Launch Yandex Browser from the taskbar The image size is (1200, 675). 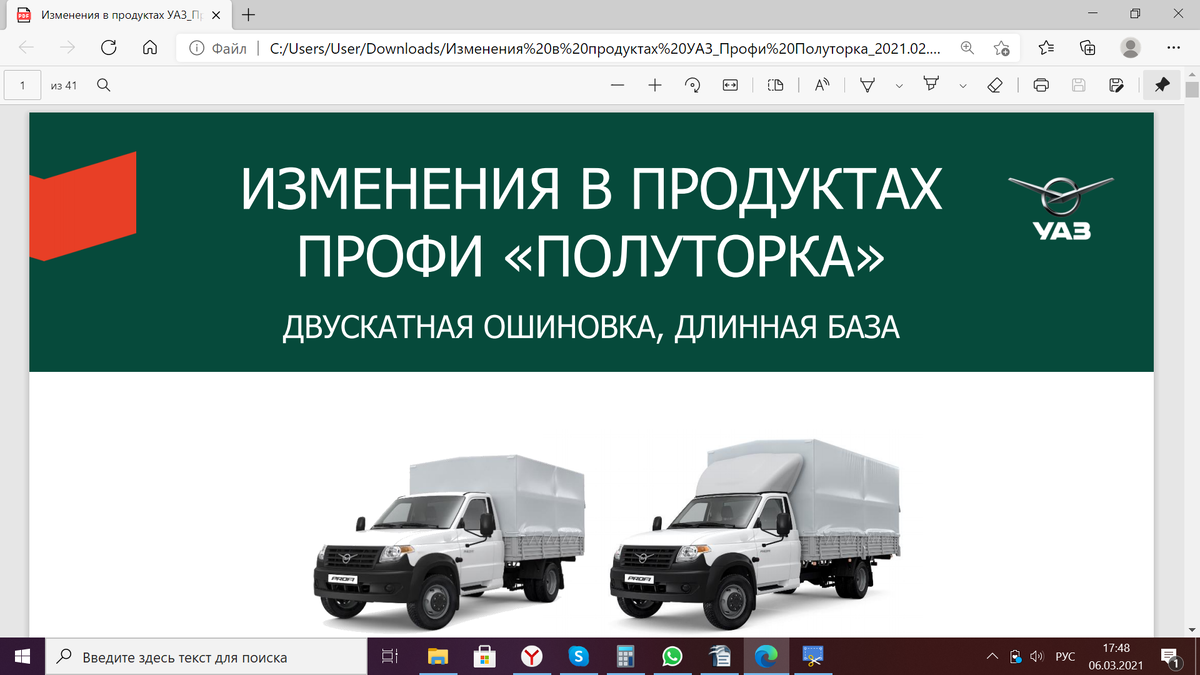tap(532, 656)
